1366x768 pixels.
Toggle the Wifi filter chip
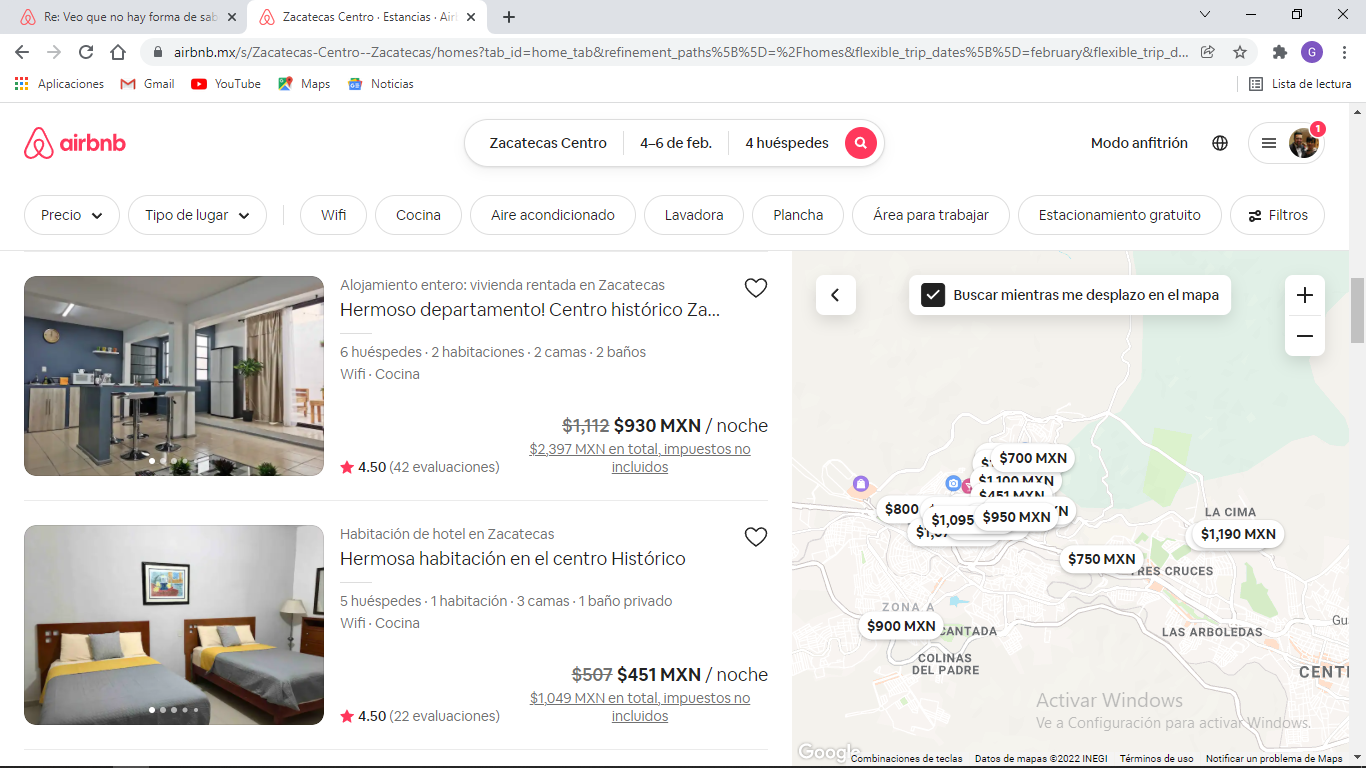333,215
